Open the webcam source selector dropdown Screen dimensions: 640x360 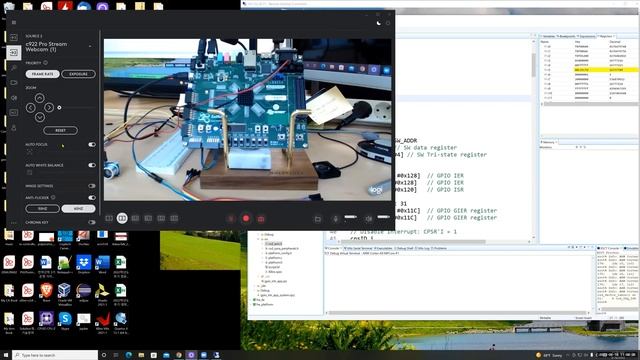click(90, 46)
